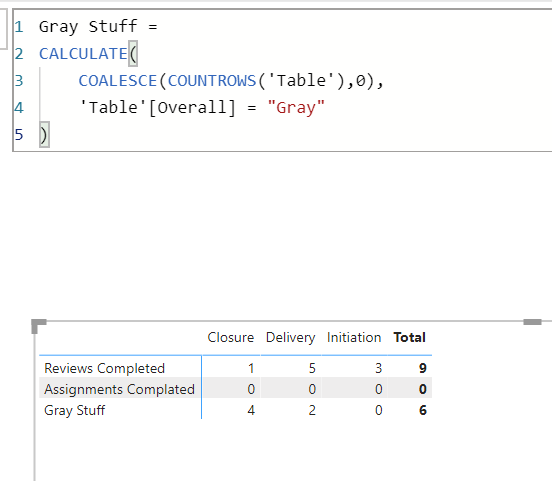Viewport: 552px width, 481px height.
Task: Click the top edge handle of the matrix visual
Action: tap(532, 322)
